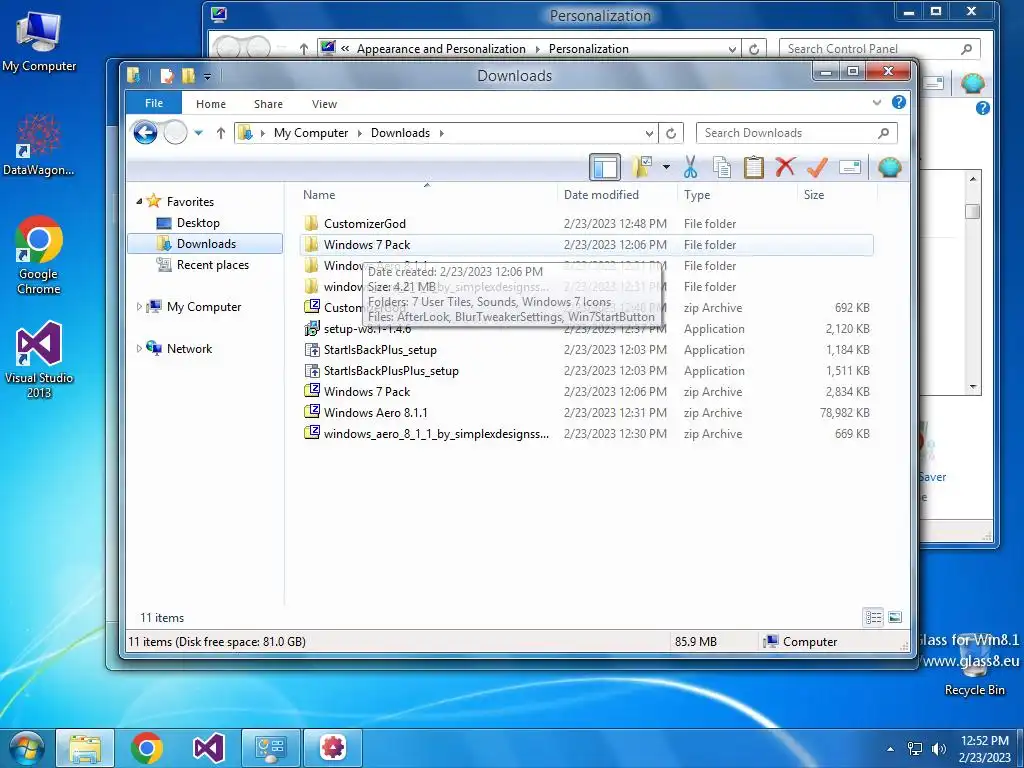Click the Back arrow in Downloads window
The height and width of the screenshot is (768, 1024).
pos(145,133)
